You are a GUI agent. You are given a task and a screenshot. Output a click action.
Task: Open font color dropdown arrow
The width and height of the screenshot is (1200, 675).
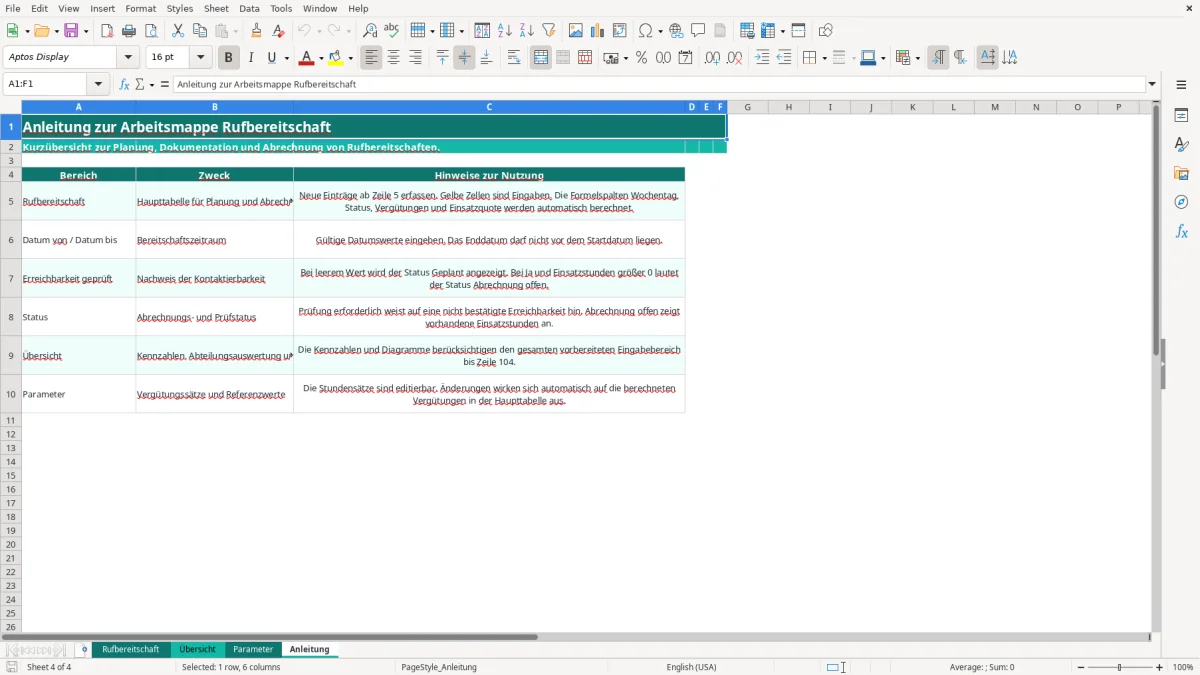(321, 58)
